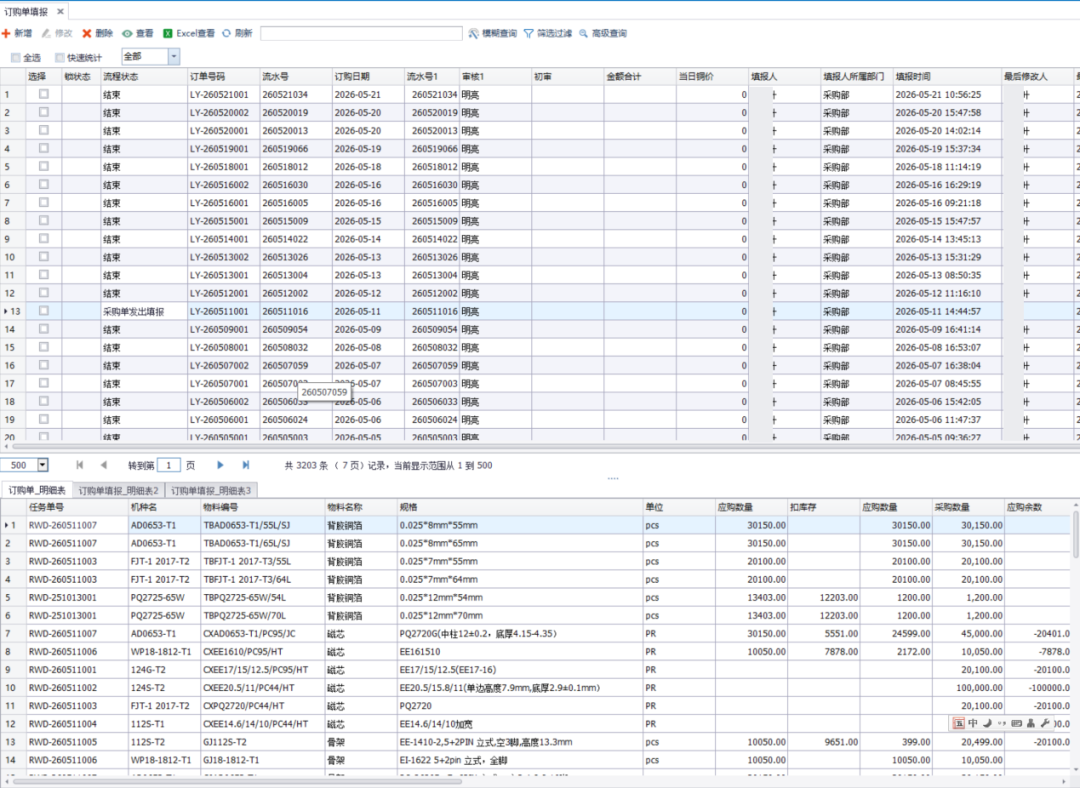Viewport: 1080px width, 788px height.
Task: Go to next page arrow
Action: 220,465
